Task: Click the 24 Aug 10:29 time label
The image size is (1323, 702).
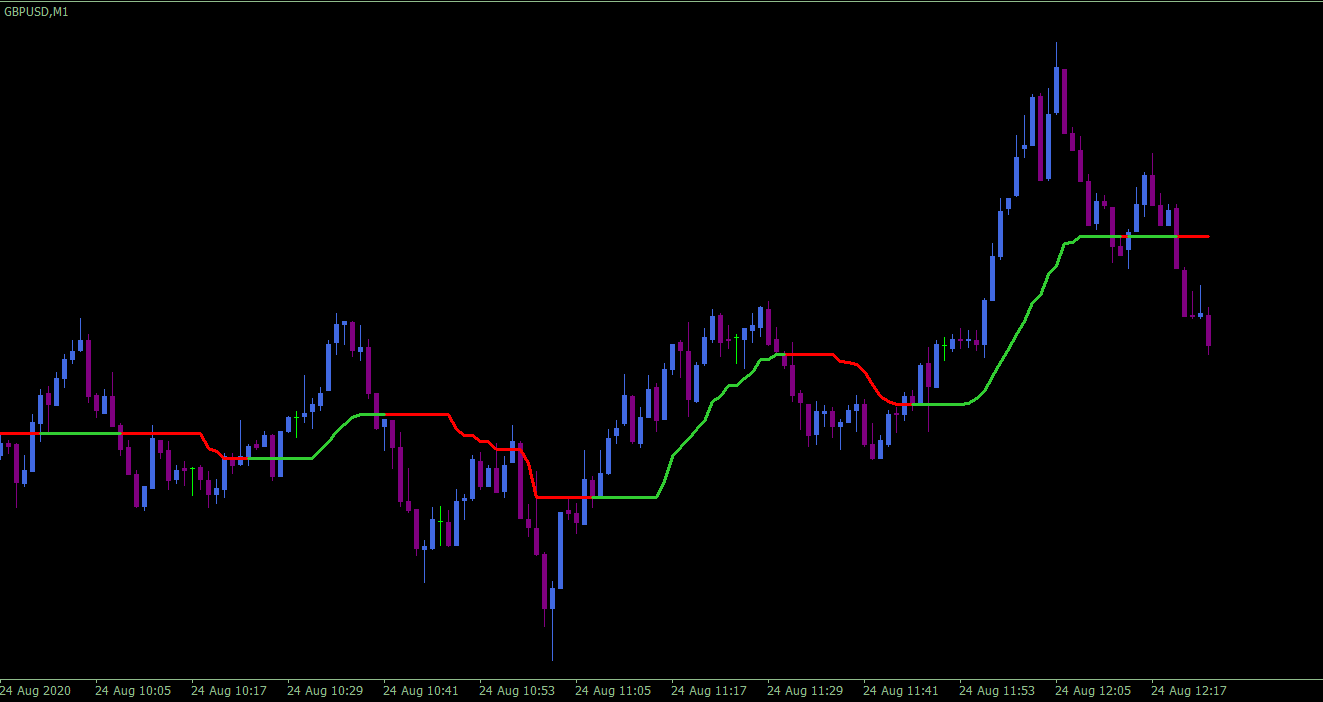Action: point(325,690)
